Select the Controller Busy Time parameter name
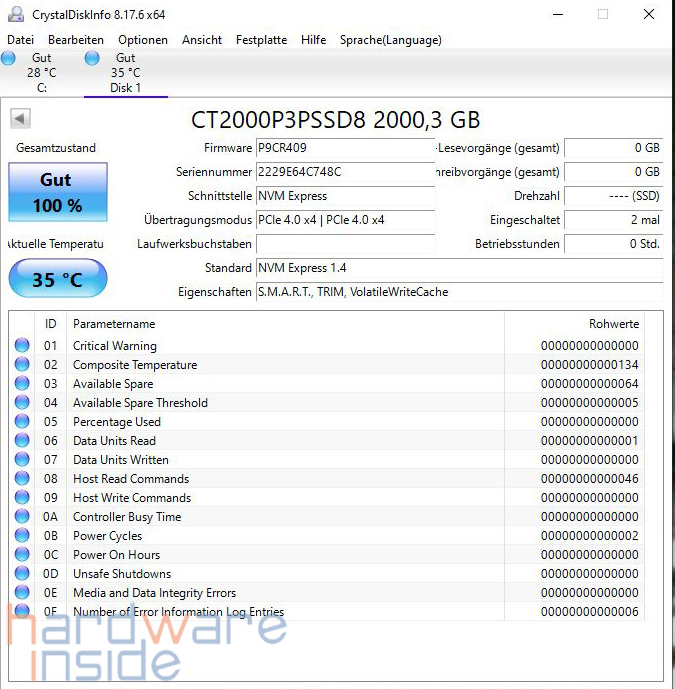This screenshot has width=675, height=689. [x=127, y=517]
